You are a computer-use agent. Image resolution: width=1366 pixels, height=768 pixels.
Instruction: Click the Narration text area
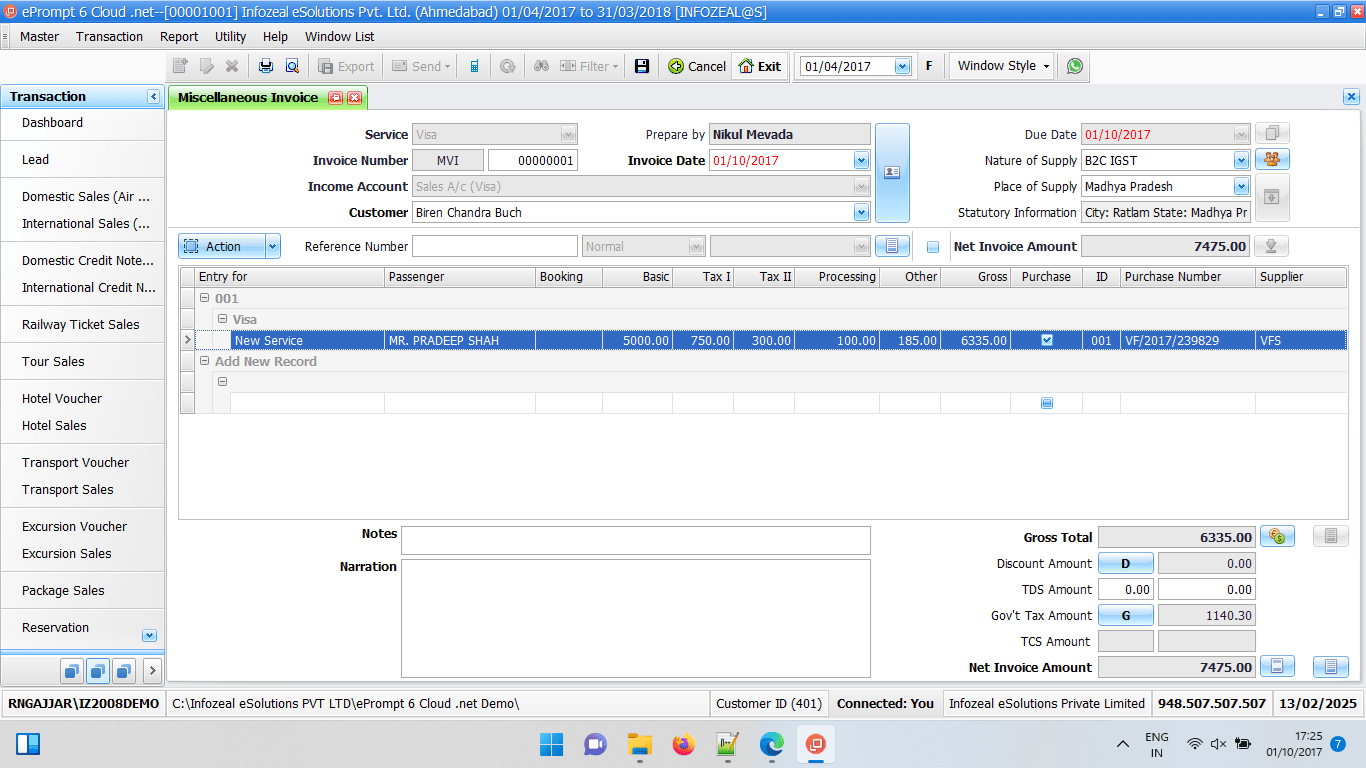click(636, 618)
